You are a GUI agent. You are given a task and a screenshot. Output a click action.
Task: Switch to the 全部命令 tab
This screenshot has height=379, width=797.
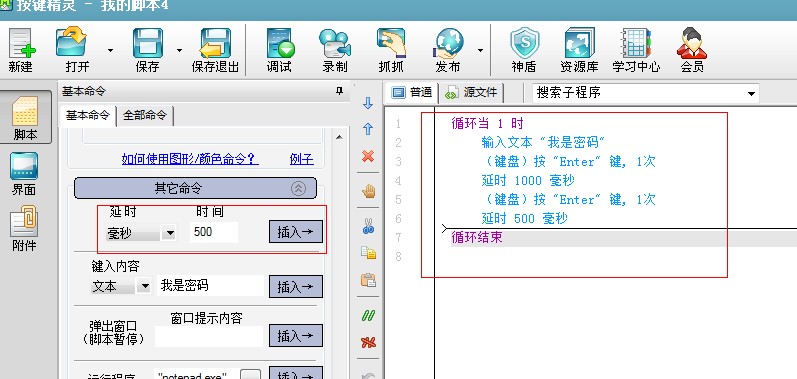click(145, 115)
